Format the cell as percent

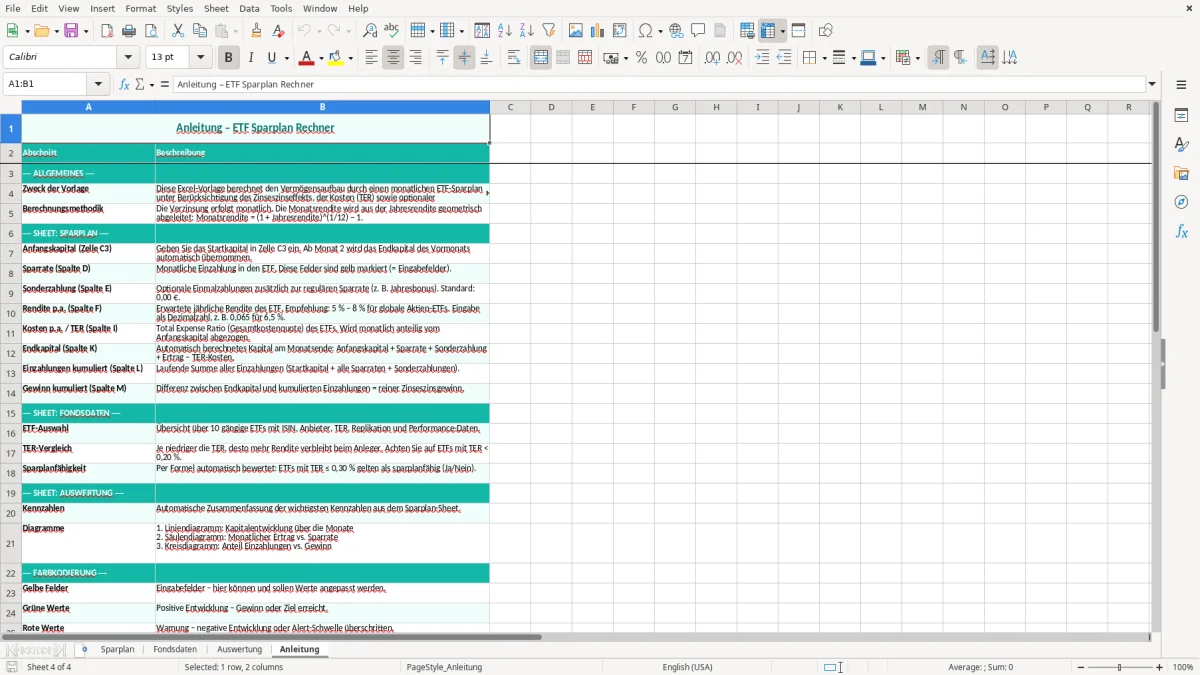click(641, 58)
